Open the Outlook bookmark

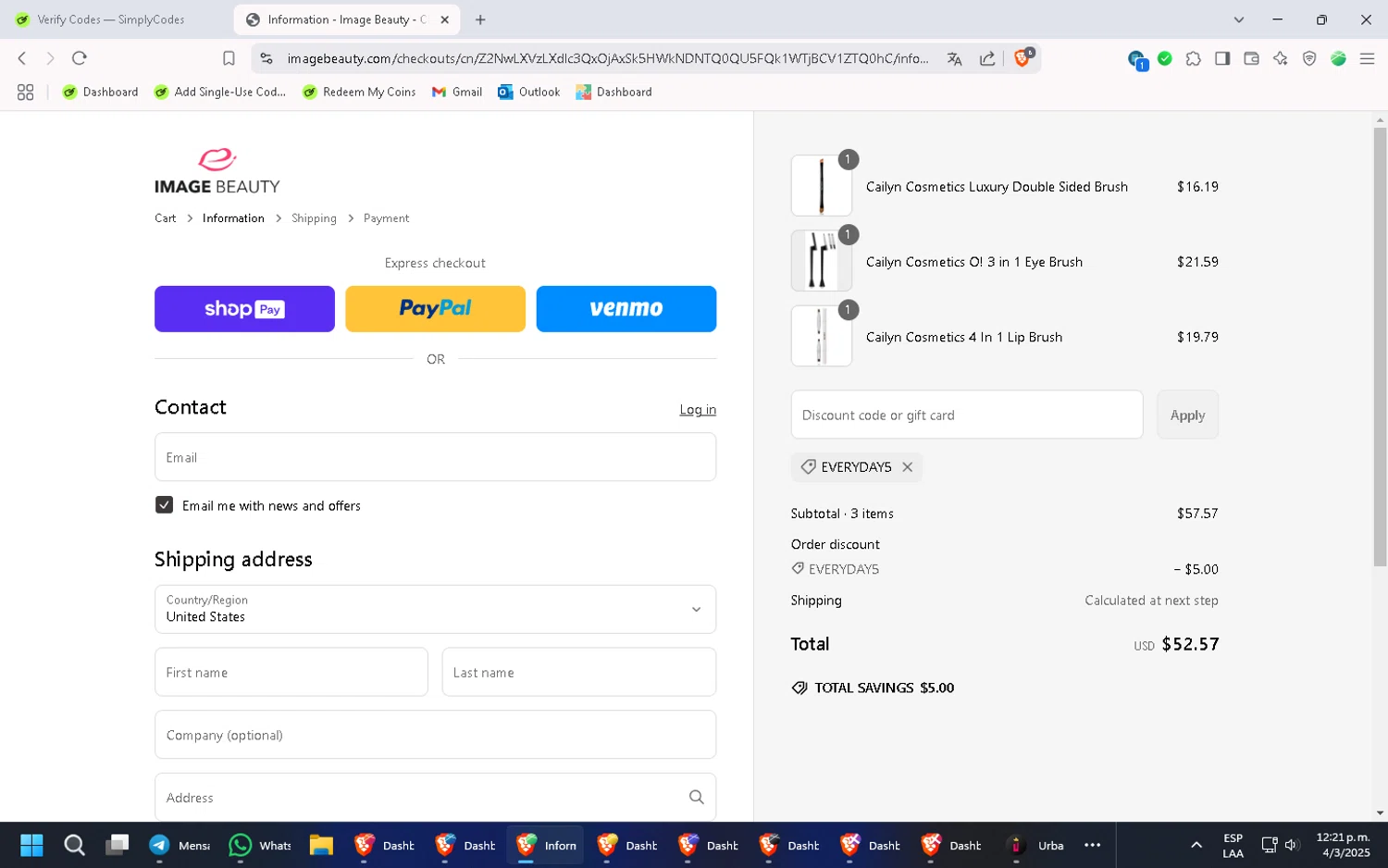coord(529,92)
